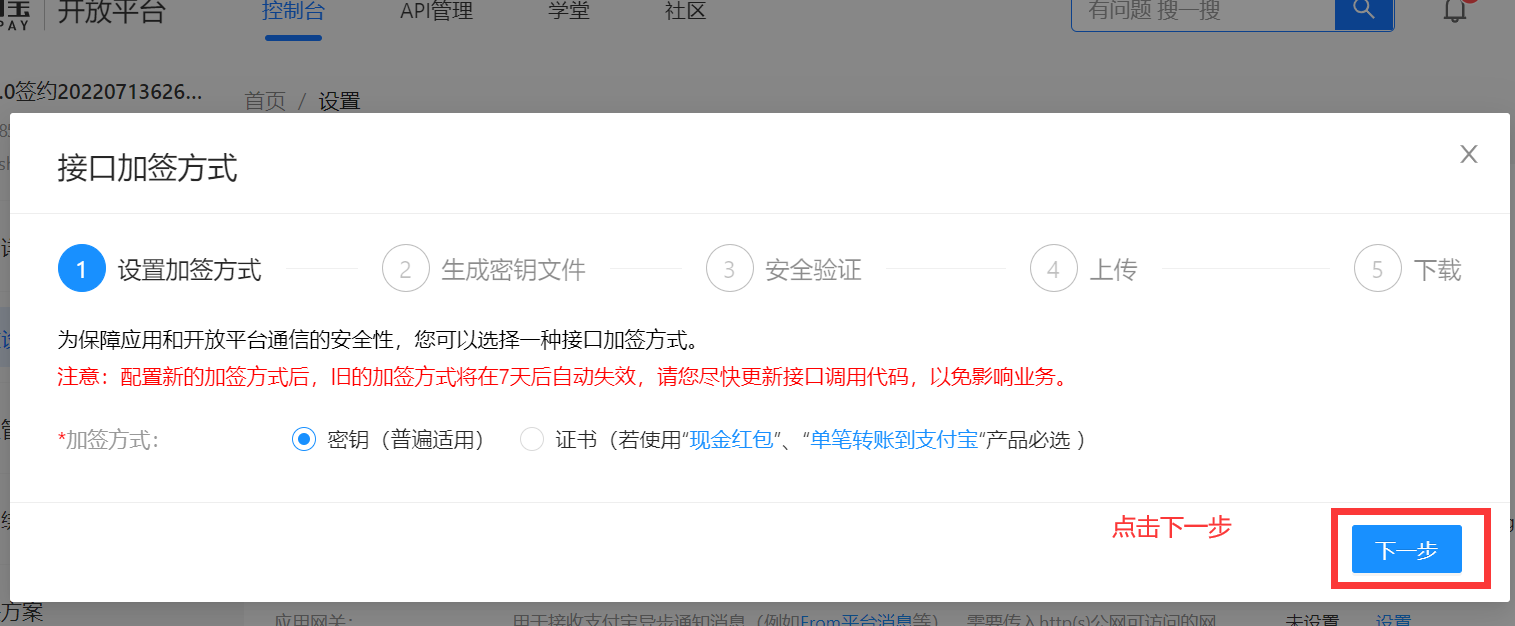Viewport: 1515px width, 626px height.
Task: Open the 现金红包 link
Action: [x=732, y=440]
